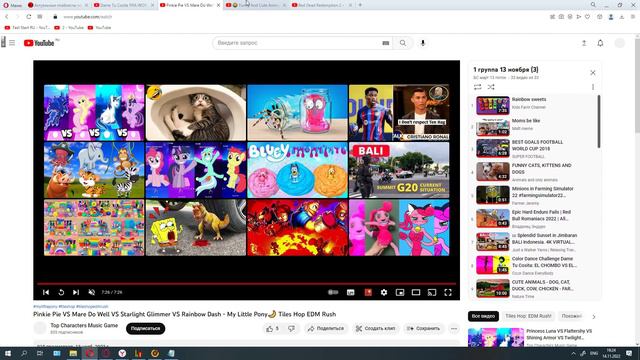Open Opera main menu button
Image resolution: width=640 pixels, height=360 pixels.
point(12,5)
